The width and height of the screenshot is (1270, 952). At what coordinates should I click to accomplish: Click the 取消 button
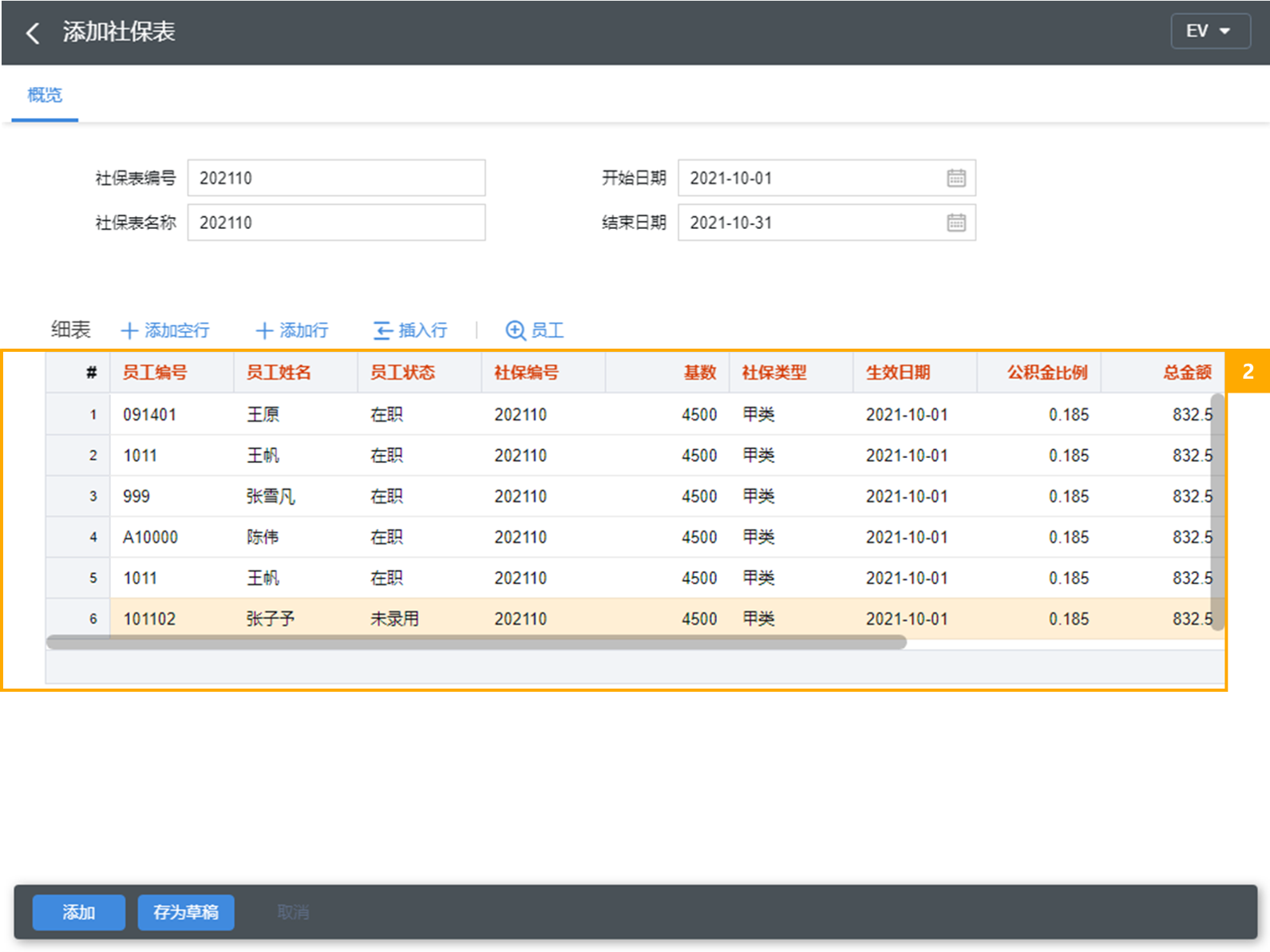293,912
